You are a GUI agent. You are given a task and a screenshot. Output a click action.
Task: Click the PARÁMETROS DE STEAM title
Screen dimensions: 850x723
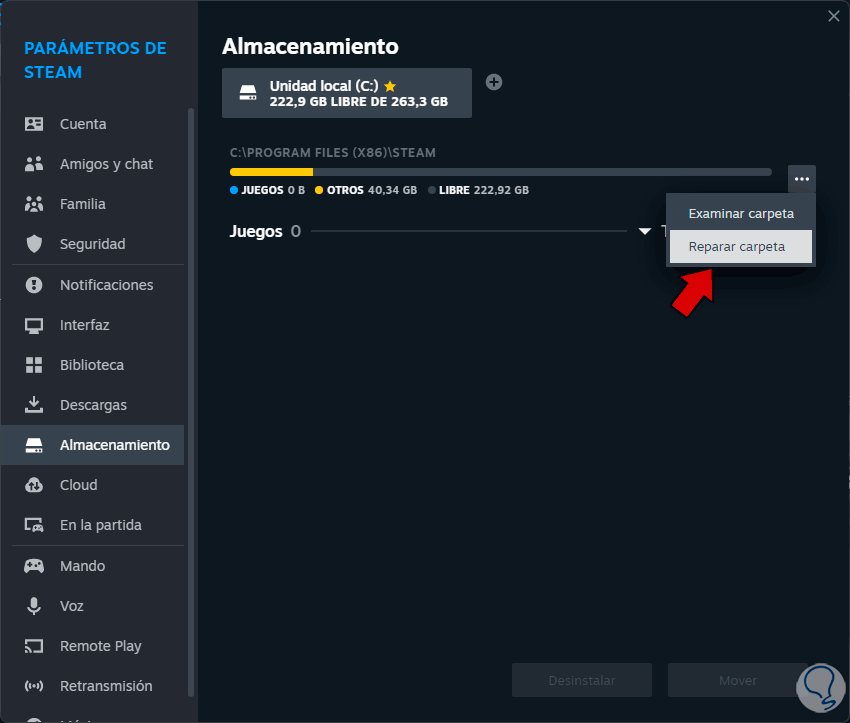pos(95,60)
